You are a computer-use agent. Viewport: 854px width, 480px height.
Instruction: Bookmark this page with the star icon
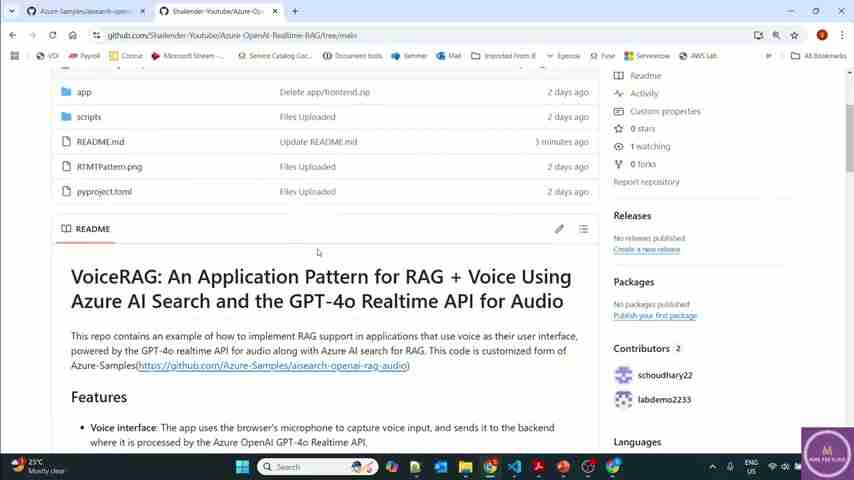point(794,35)
